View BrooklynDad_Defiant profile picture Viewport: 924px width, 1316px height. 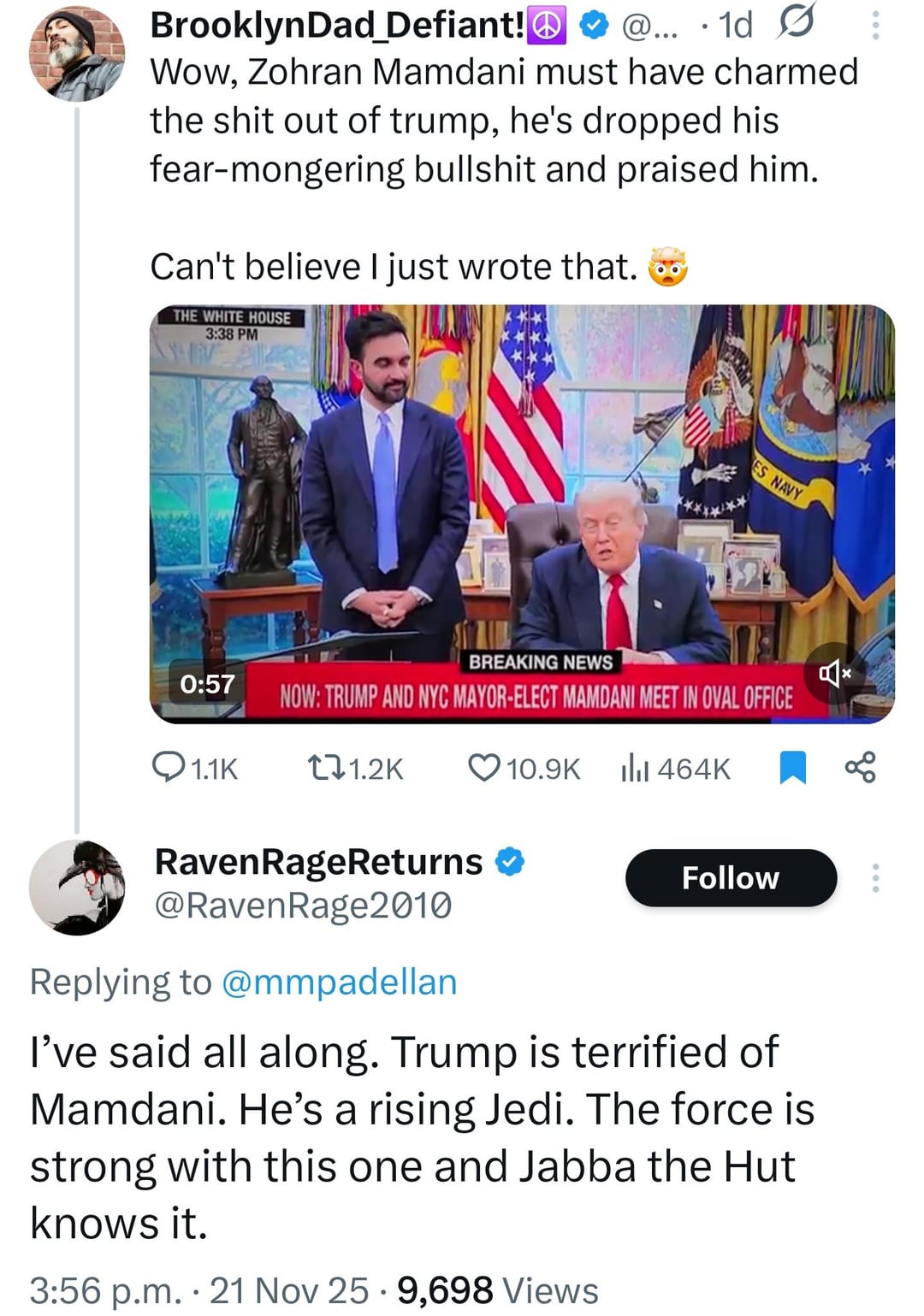[77, 55]
